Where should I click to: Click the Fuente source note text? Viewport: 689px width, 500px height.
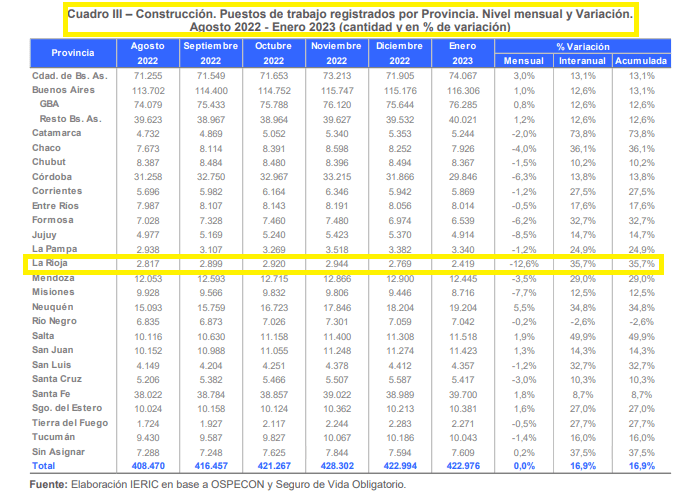pos(218,485)
